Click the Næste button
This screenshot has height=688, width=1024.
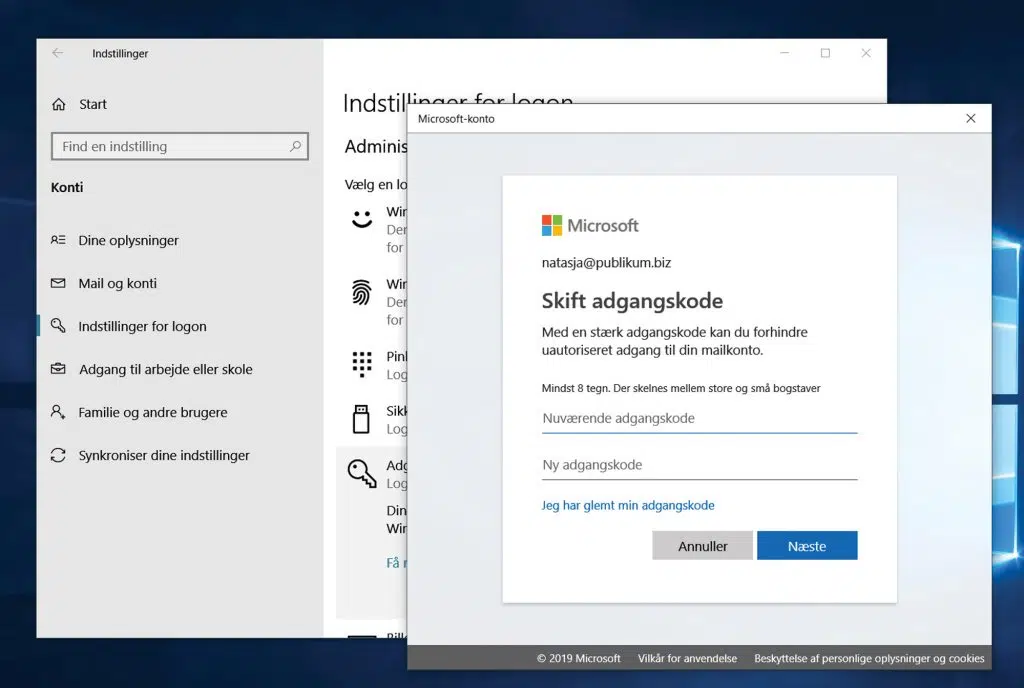point(807,546)
